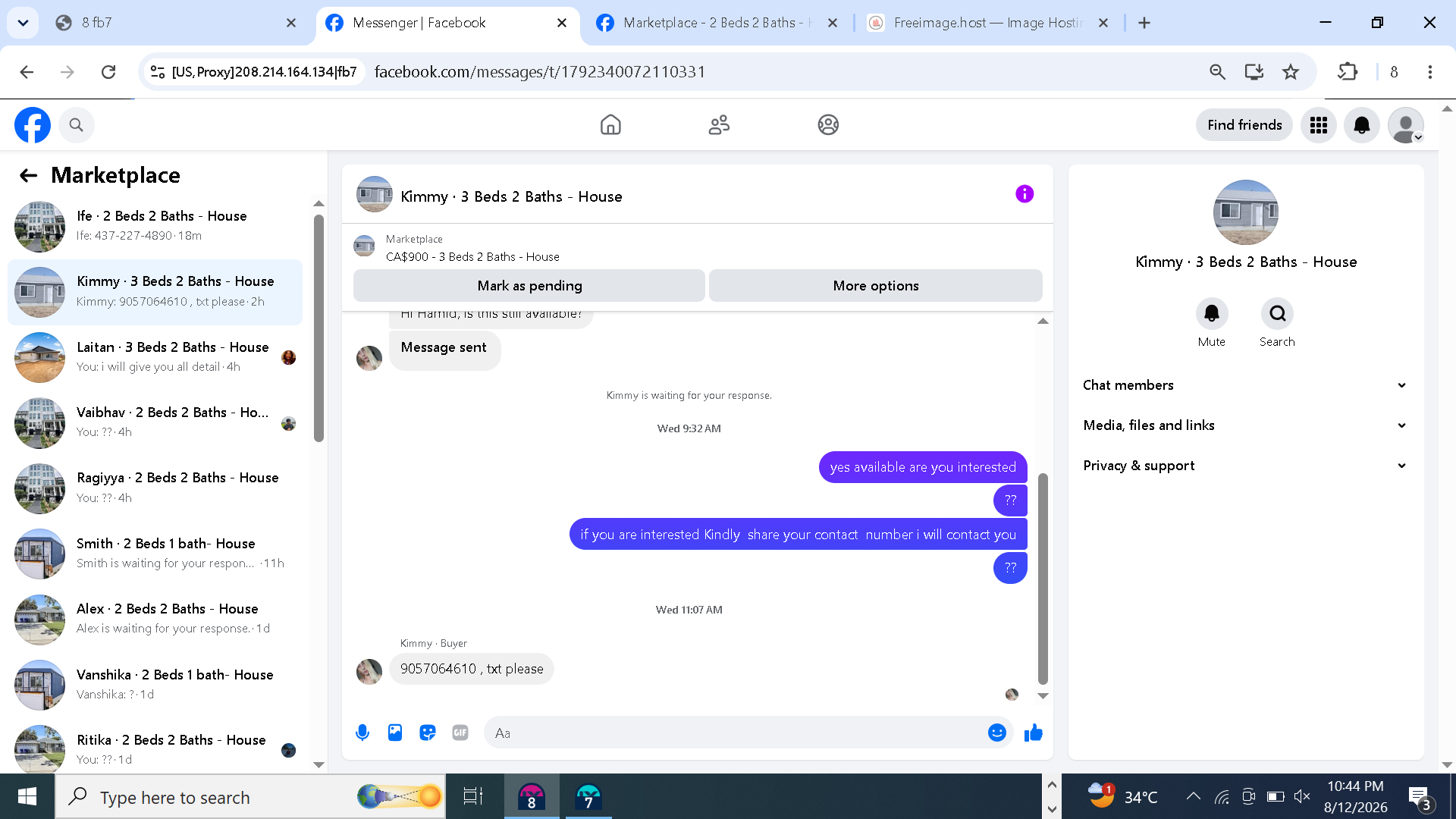The image size is (1456, 819).
Task: Attach a photo to message
Action: tap(395, 733)
